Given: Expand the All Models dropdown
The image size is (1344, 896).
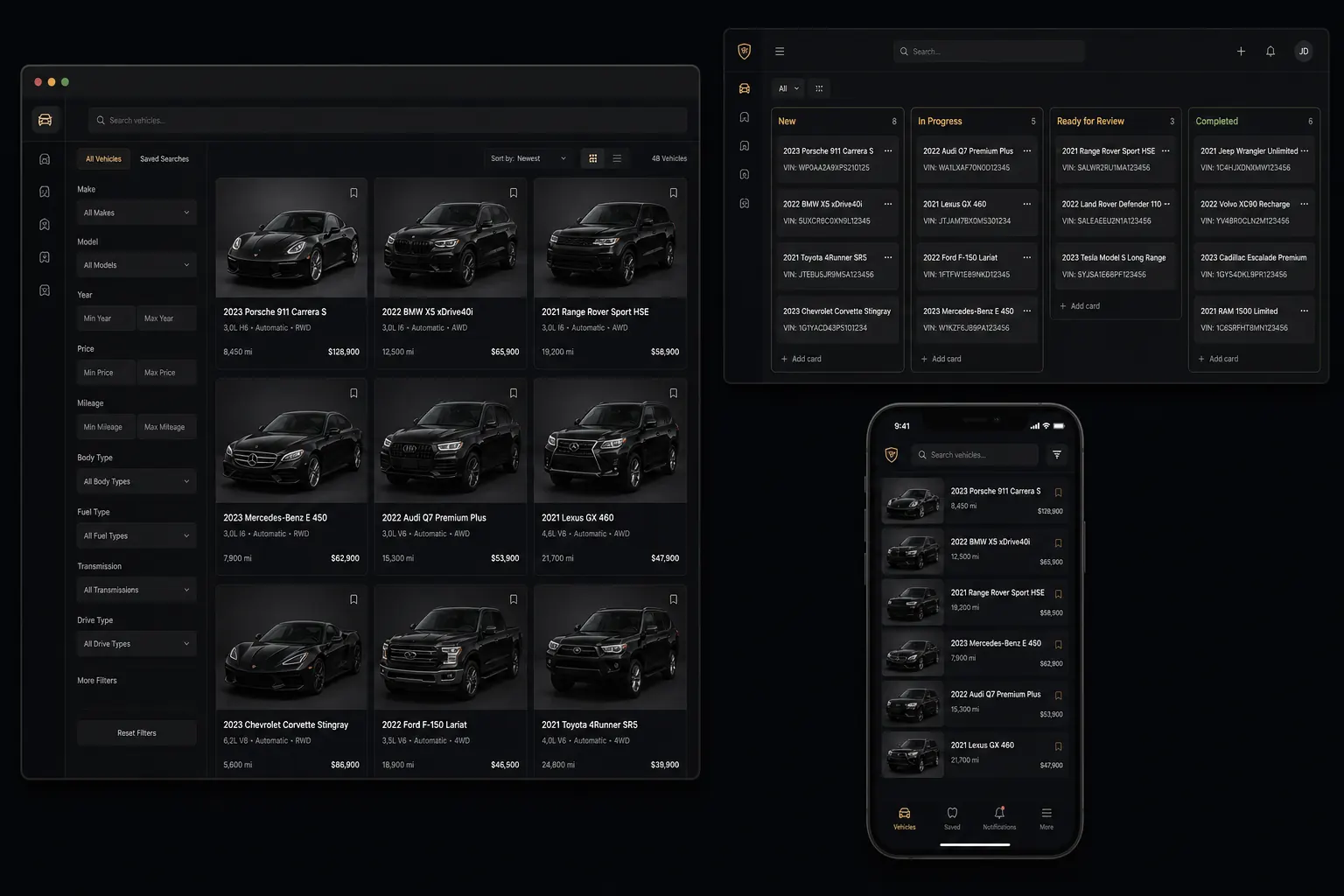Looking at the screenshot, I should pos(136,265).
